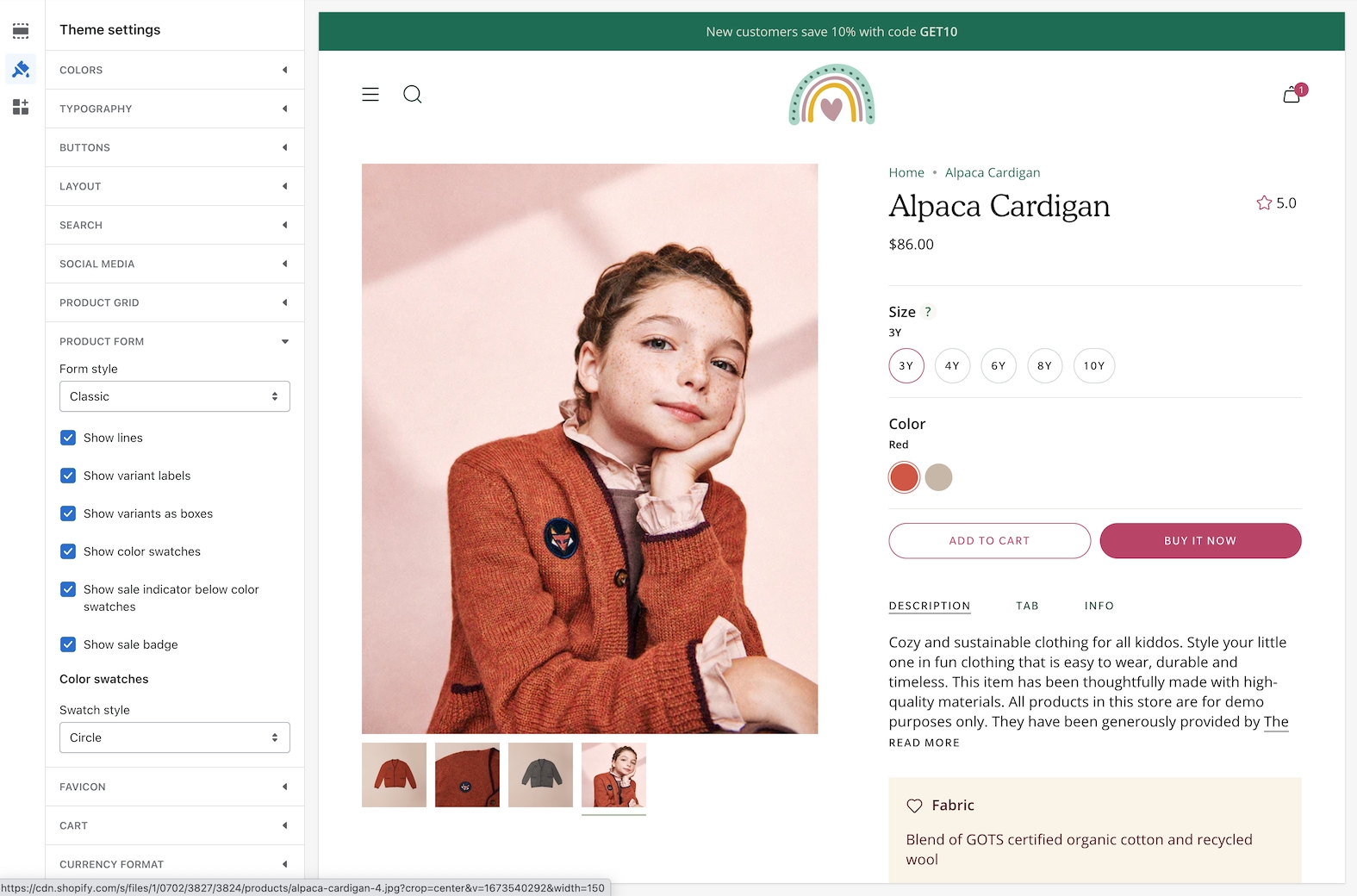Open the hamburger menu in store header

pyautogui.click(x=370, y=95)
